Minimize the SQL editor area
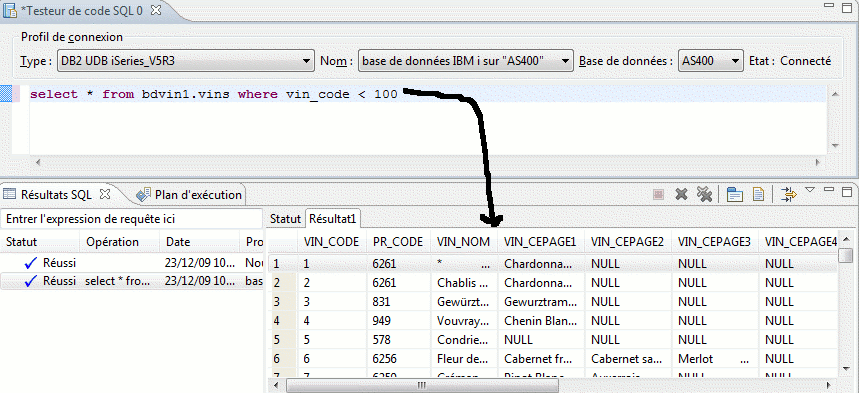Viewport: 859px width, 393px height. (x=829, y=5)
